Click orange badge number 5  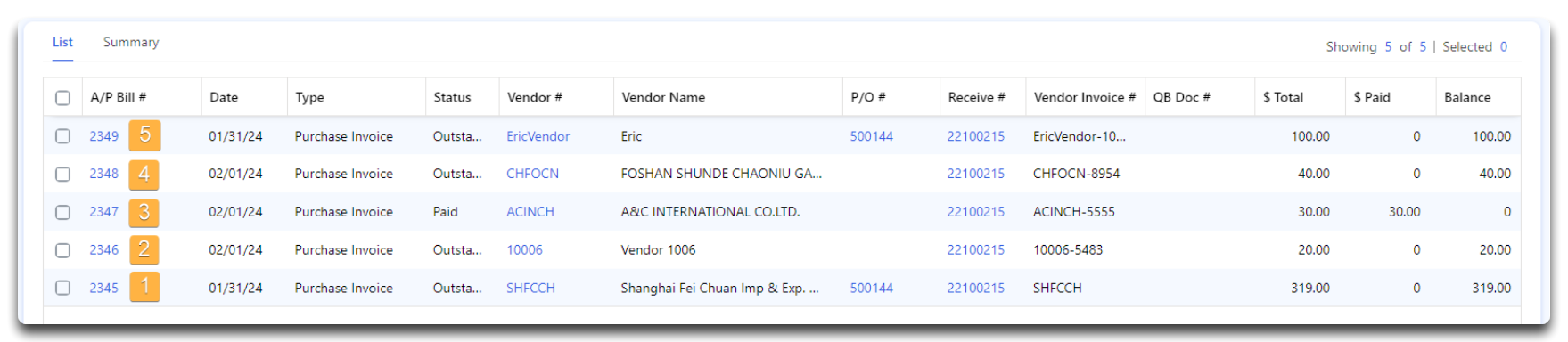point(144,135)
